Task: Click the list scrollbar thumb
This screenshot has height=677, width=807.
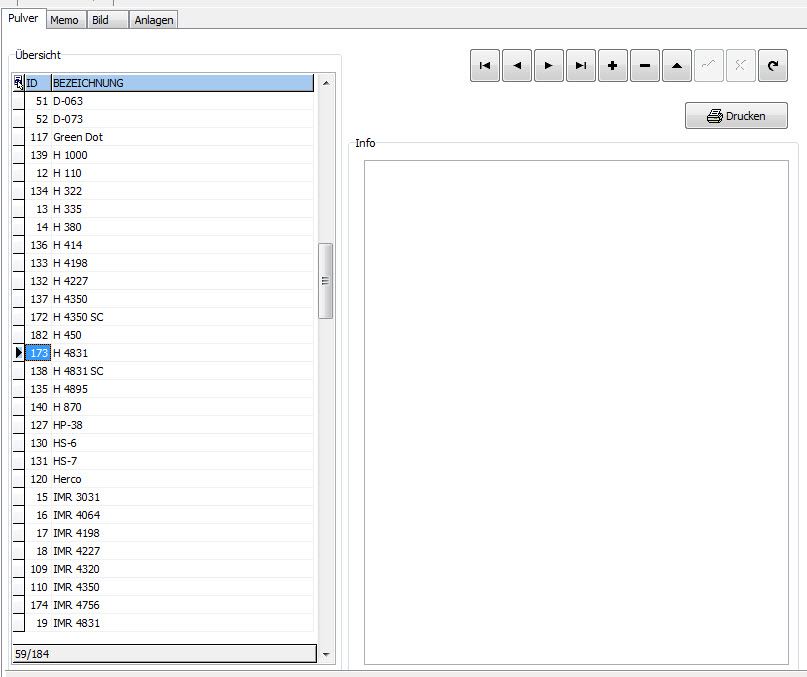Action: (325, 281)
